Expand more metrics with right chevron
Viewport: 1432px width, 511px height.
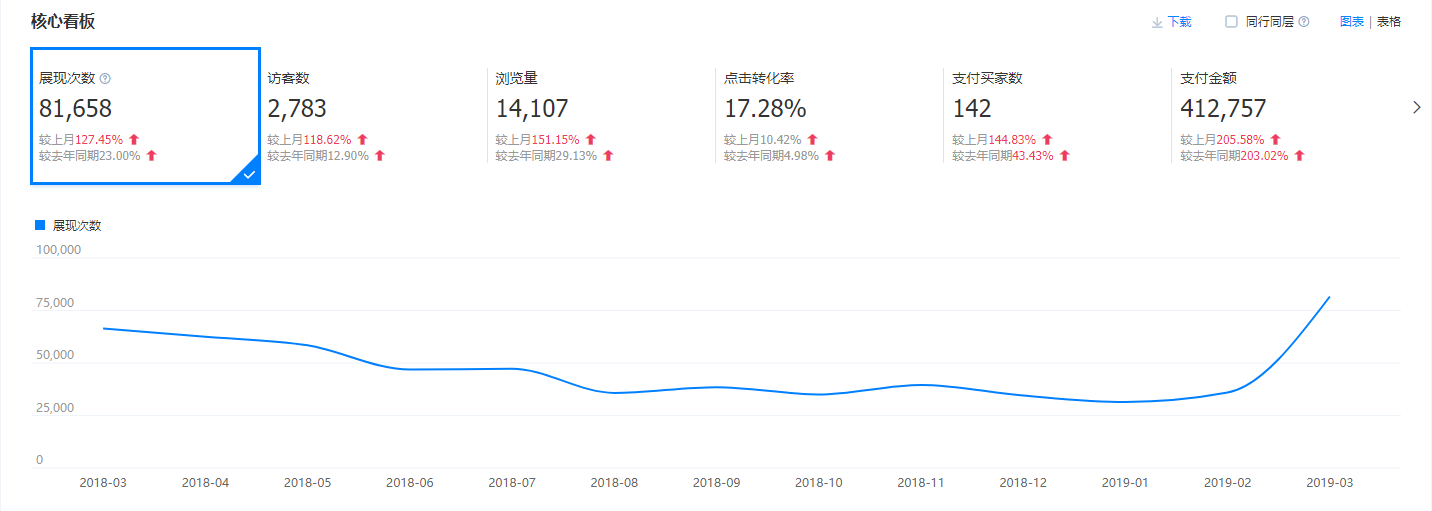point(1416,108)
